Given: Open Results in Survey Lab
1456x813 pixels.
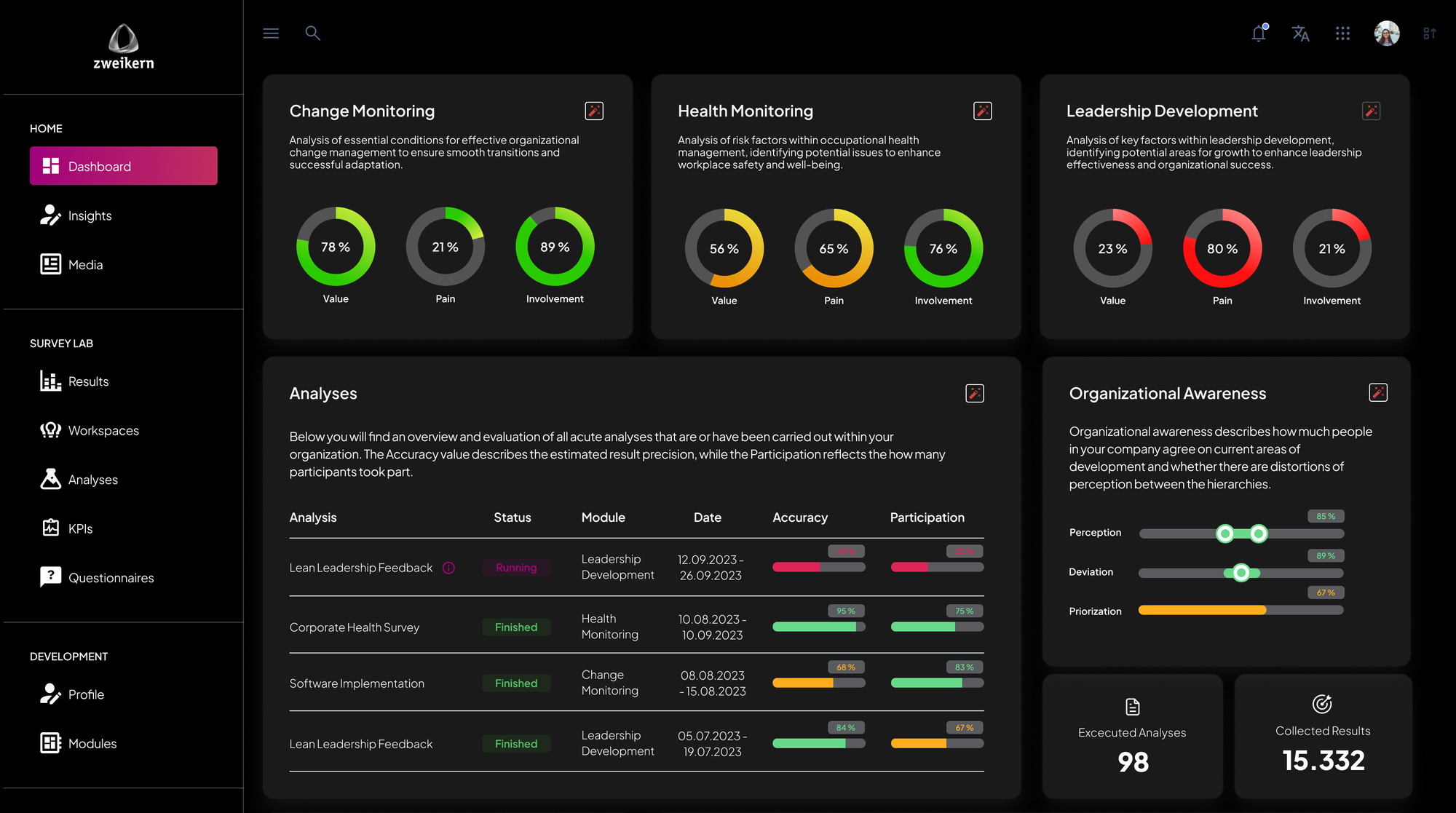Looking at the screenshot, I should [89, 381].
